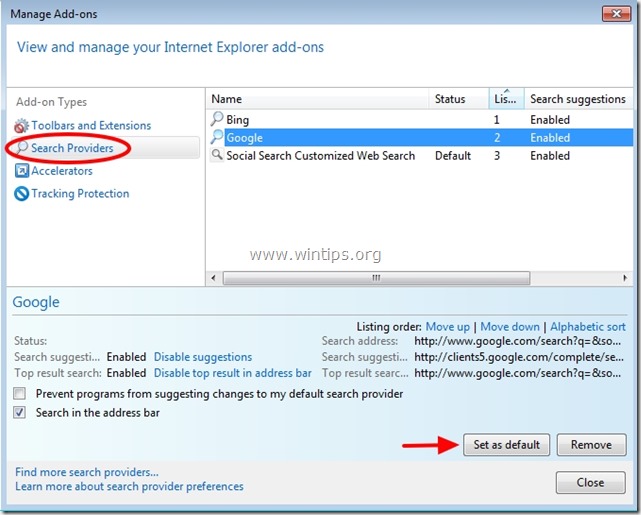This screenshot has width=641, height=515.
Task: Click Move up listing order link
Action: pyautogui.click(x=448, y=327)
